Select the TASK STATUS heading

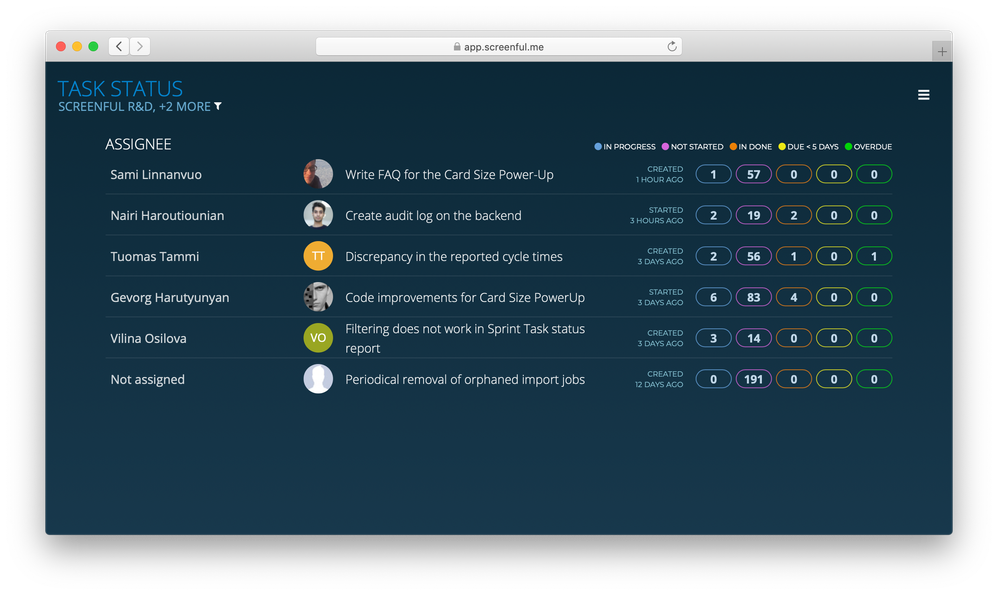[120, 88]
